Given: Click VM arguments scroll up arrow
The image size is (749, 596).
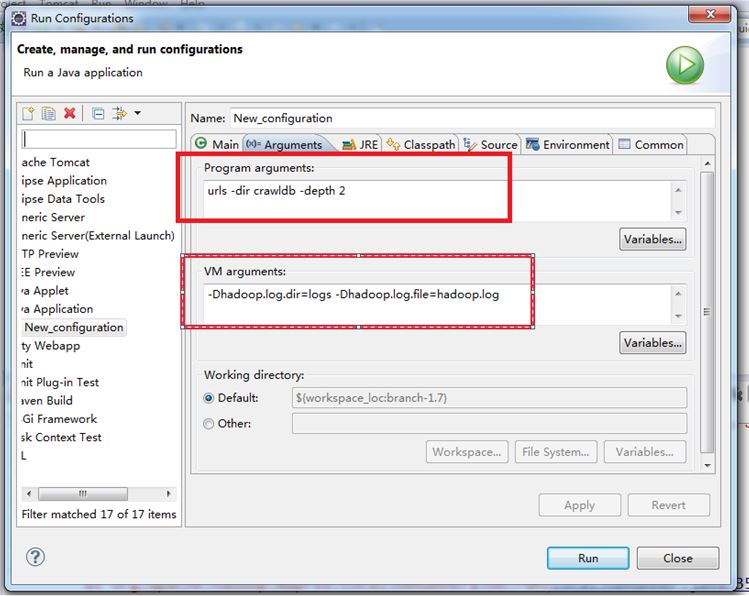Looking at the screenshot, I should (678, 294).
